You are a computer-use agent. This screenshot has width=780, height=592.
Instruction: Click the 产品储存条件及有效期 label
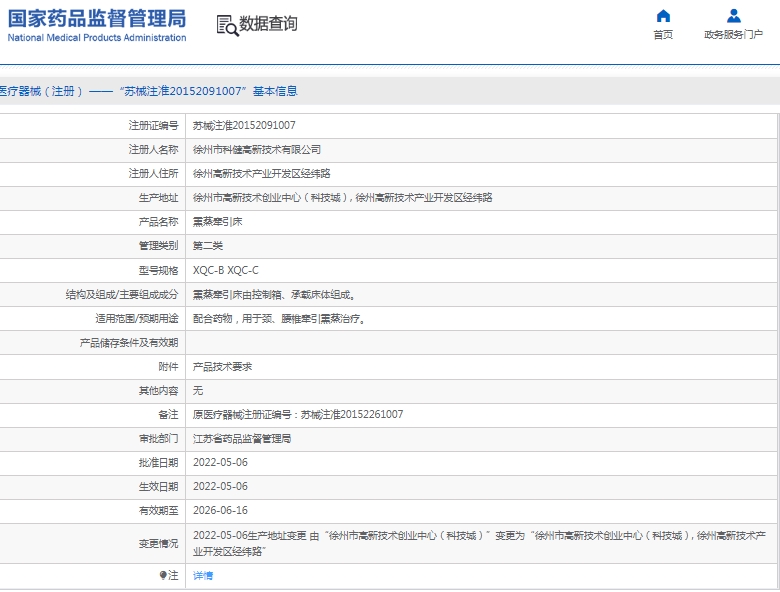[129, 343]
